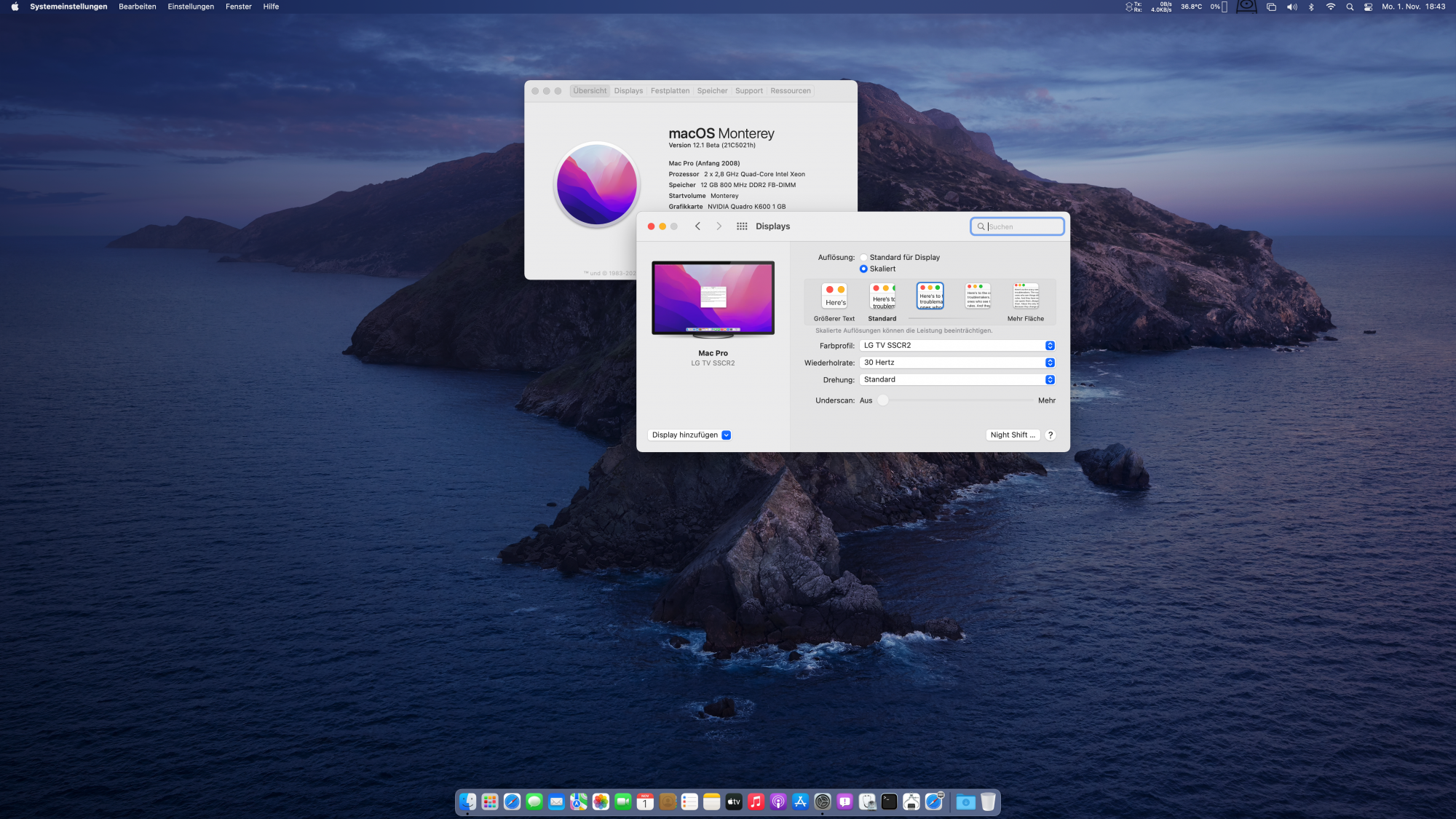This screenshot has height=819, width=1456.
Task: Open FaceTime in the dock
Action: click(623, 802)
